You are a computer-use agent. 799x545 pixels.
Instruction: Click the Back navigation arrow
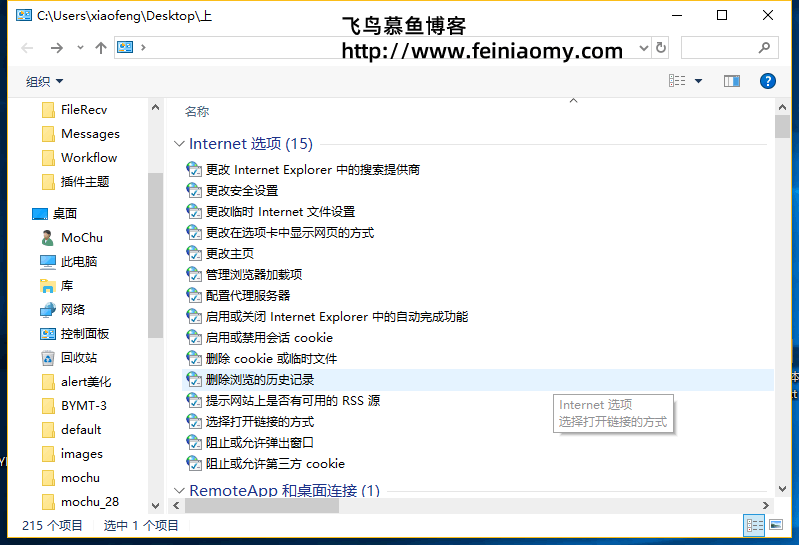point(27,48)
